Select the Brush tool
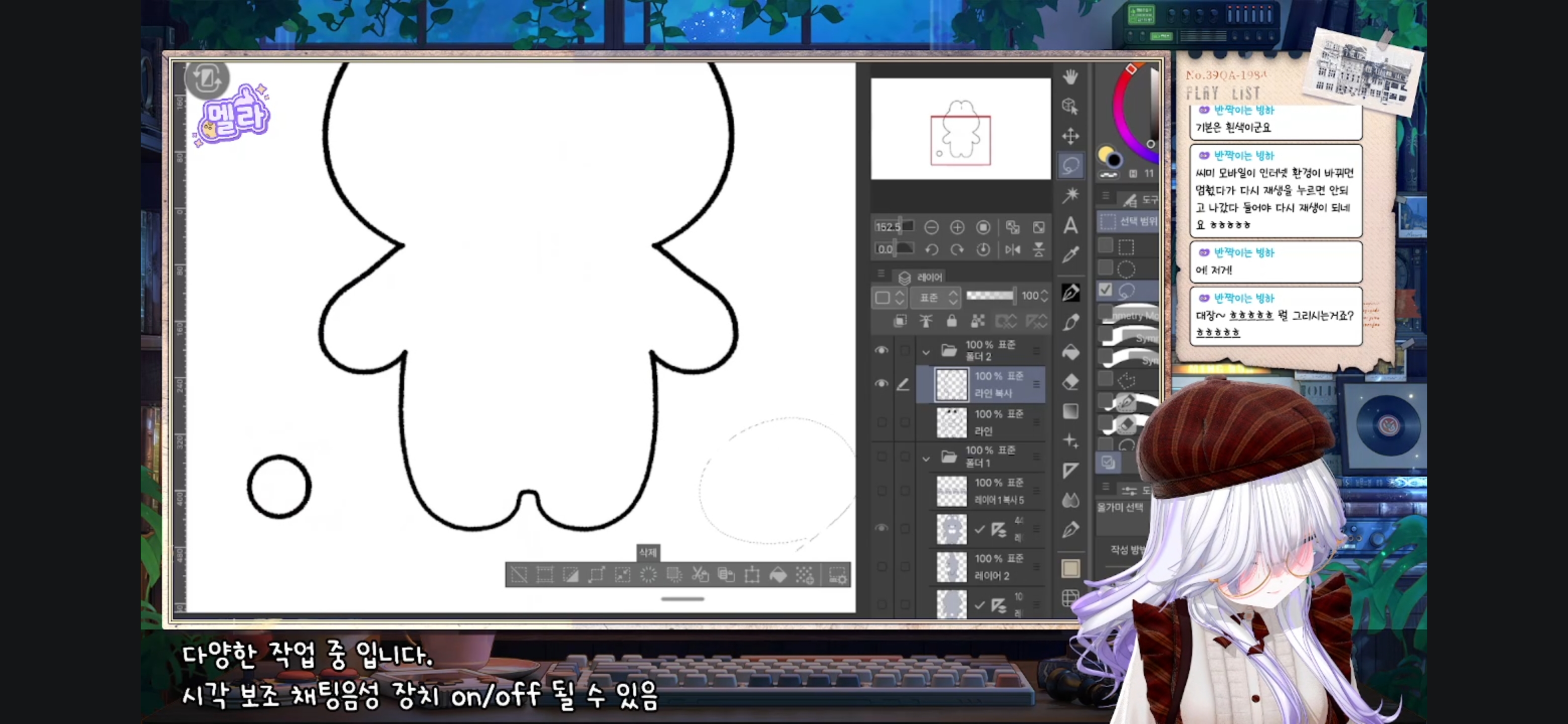The height and width of the screenshot is (724, 1568). [x=1070, y=322]
